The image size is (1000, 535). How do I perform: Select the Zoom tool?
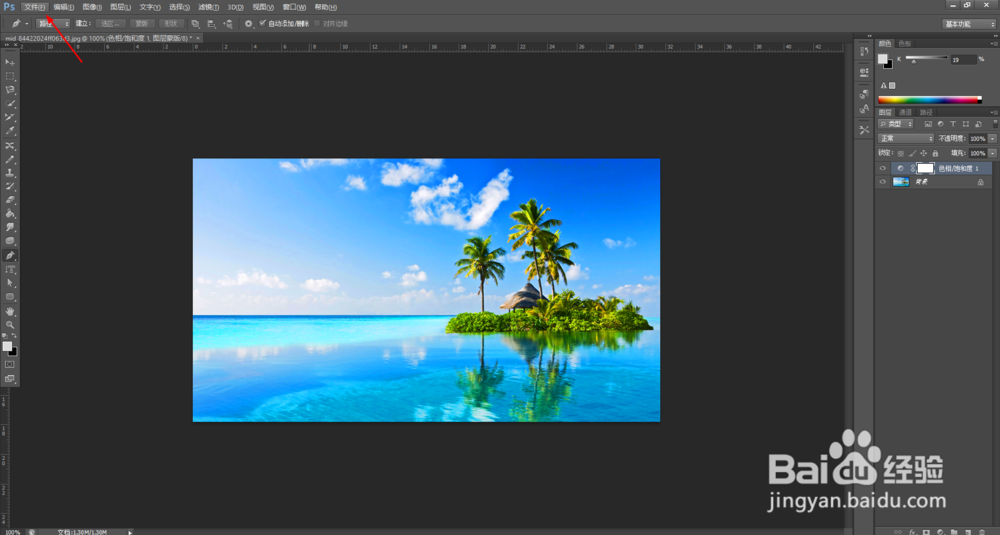pyautogui.click(x=10, y=325)
